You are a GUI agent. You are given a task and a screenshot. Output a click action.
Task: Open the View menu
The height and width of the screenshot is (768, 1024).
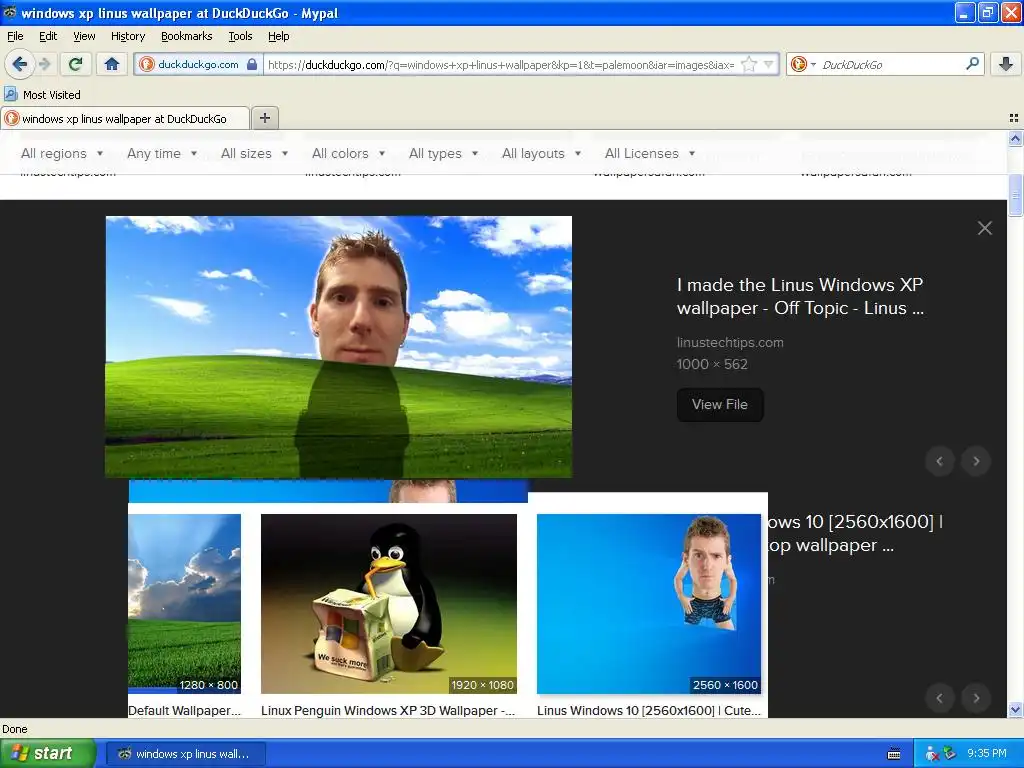pyautogui.click(x=84, y=36)
